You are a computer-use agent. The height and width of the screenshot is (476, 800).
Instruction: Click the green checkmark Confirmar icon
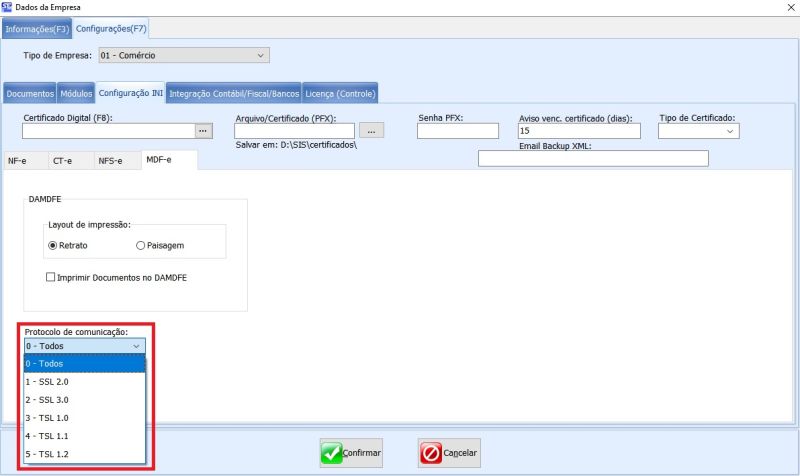(332, 453)
